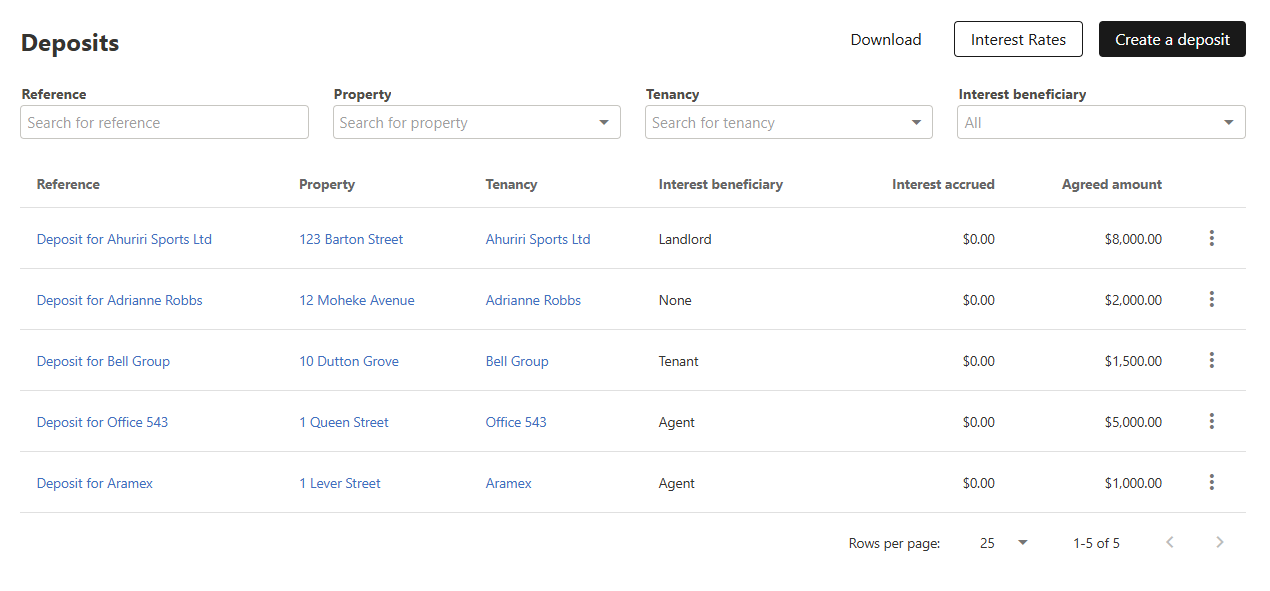Expand the Tenancy filter dropdown

pos(916,123)
